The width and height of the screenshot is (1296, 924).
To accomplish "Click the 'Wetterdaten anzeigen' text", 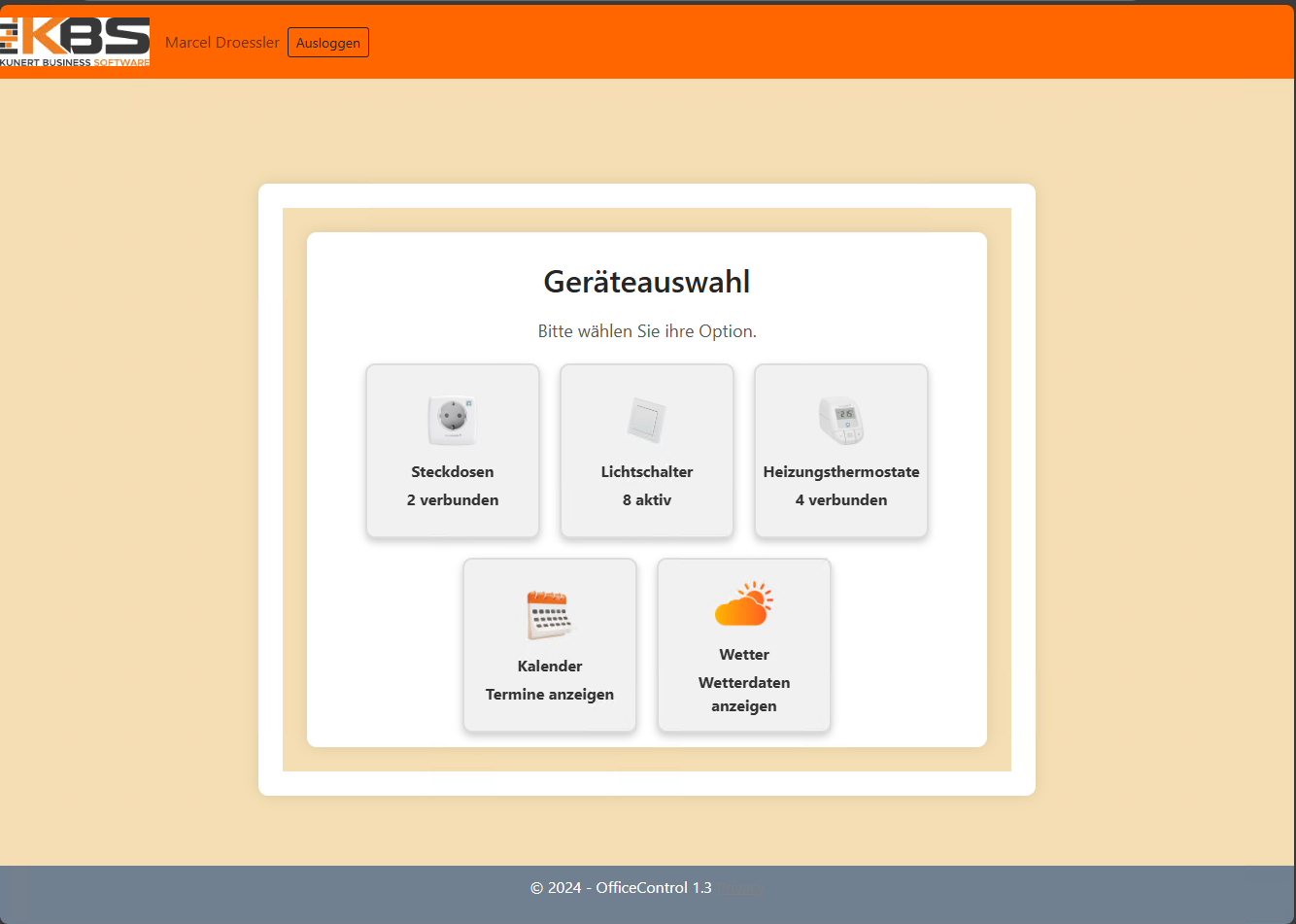I will (744, 695).
